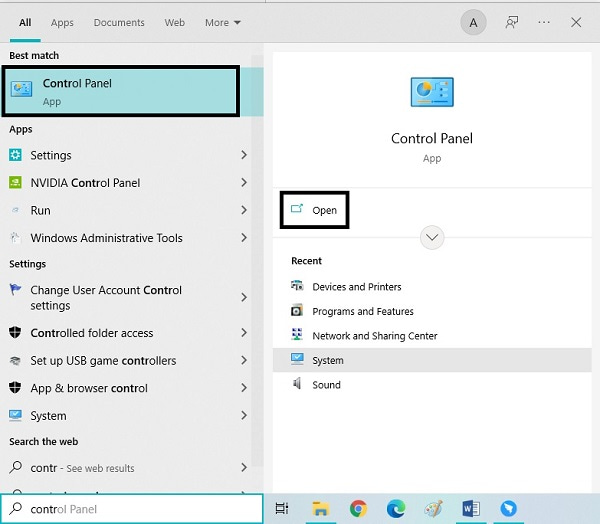Screen dimensions: 600x524
Task: Open the blue bird app on taskbar
Action: (509, 509)
